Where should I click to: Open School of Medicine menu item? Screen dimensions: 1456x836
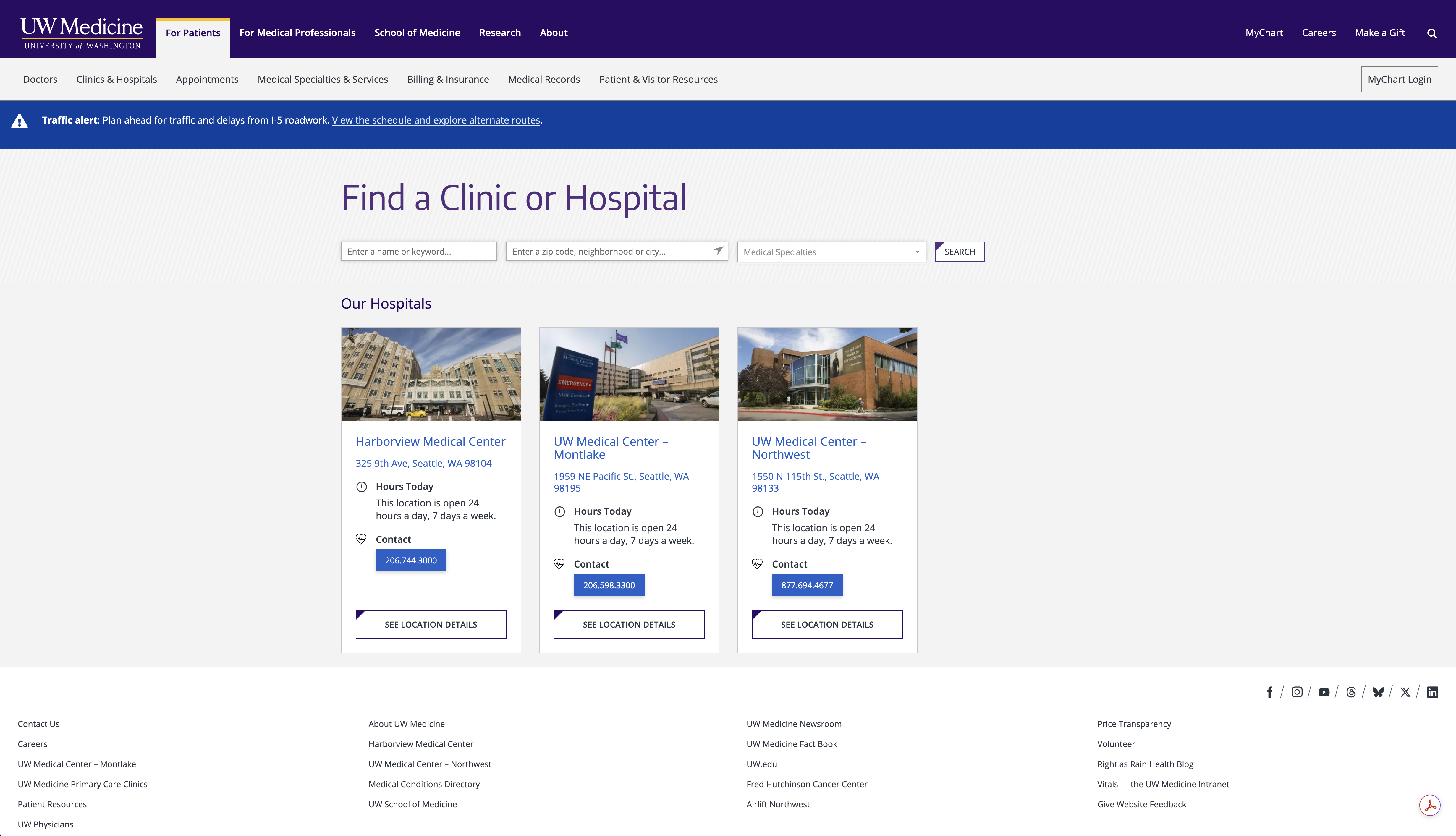tap(417, 33)
